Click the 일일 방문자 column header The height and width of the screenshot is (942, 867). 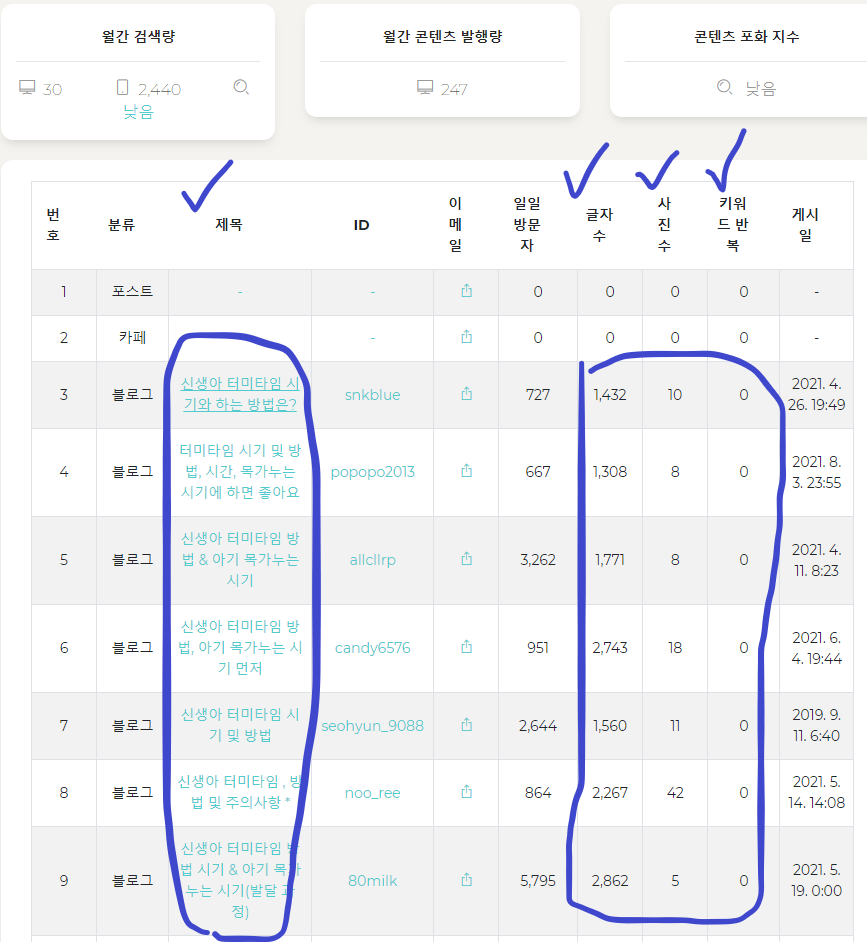coord(527,224)
